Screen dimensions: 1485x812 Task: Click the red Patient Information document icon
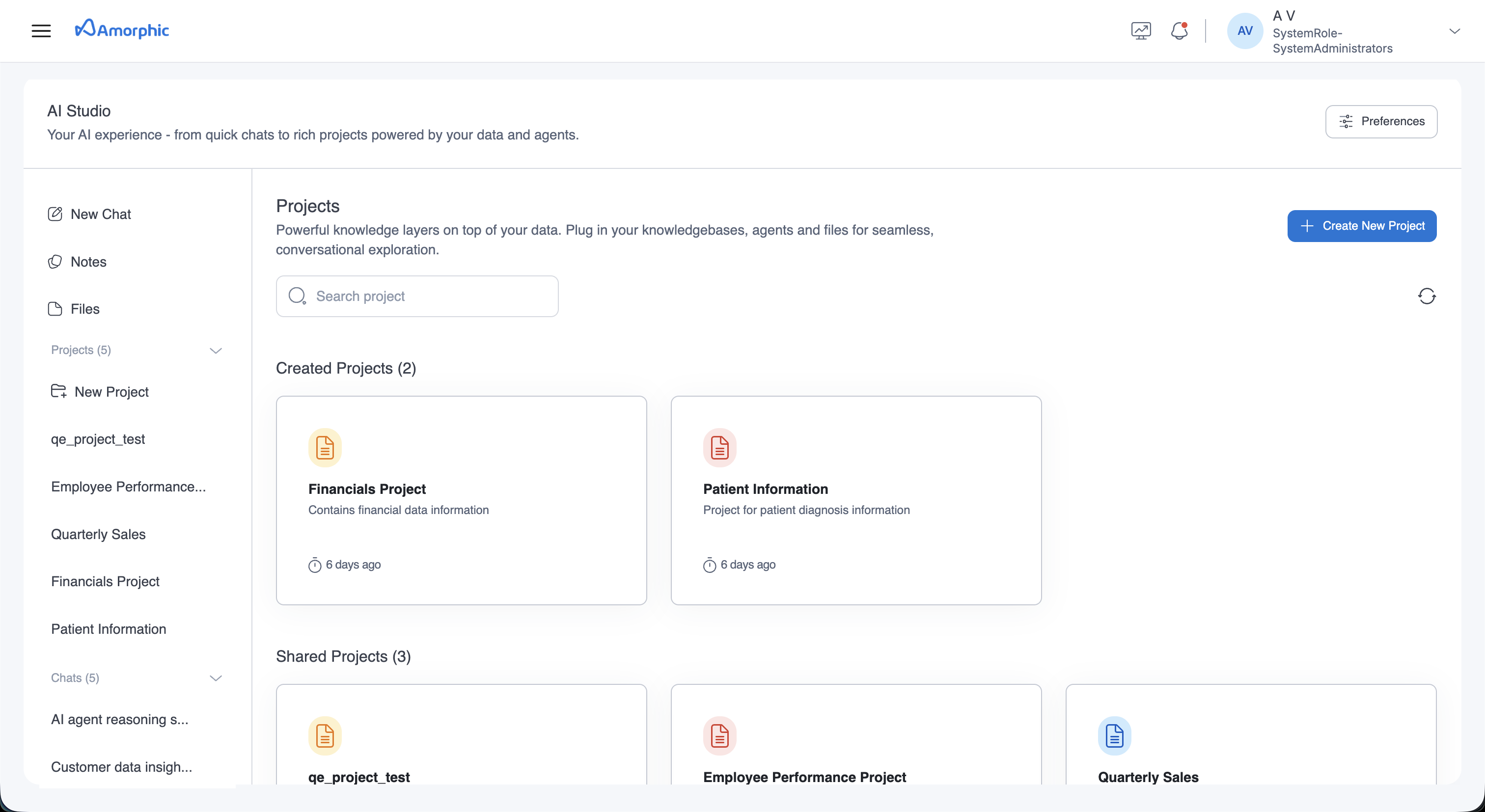tap(719, 447)
